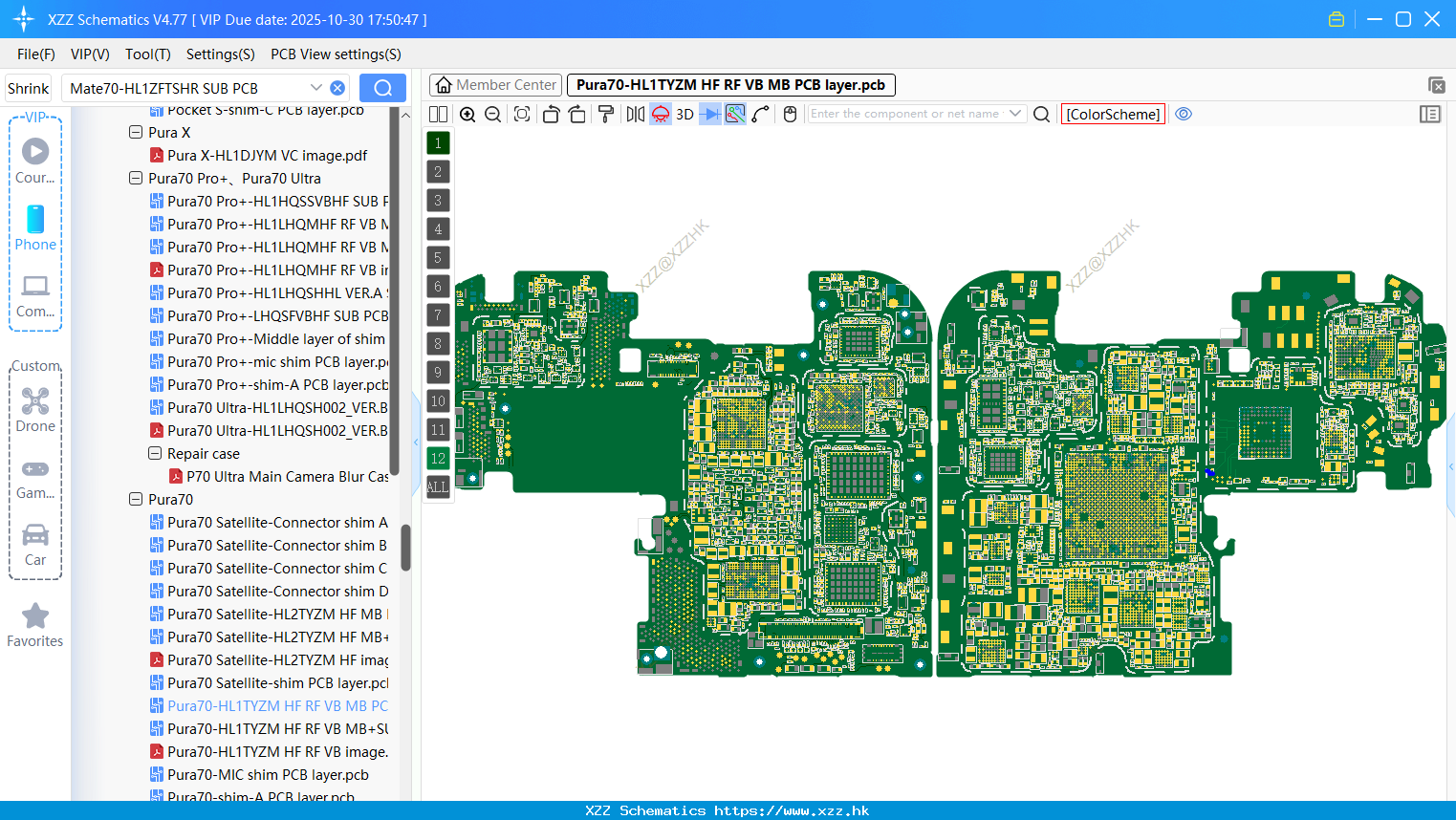This screenshot has height=820, width=1456.
Task: Open P70 Ultra Main Camera Blur Case
Action: (x=279, y=477)
